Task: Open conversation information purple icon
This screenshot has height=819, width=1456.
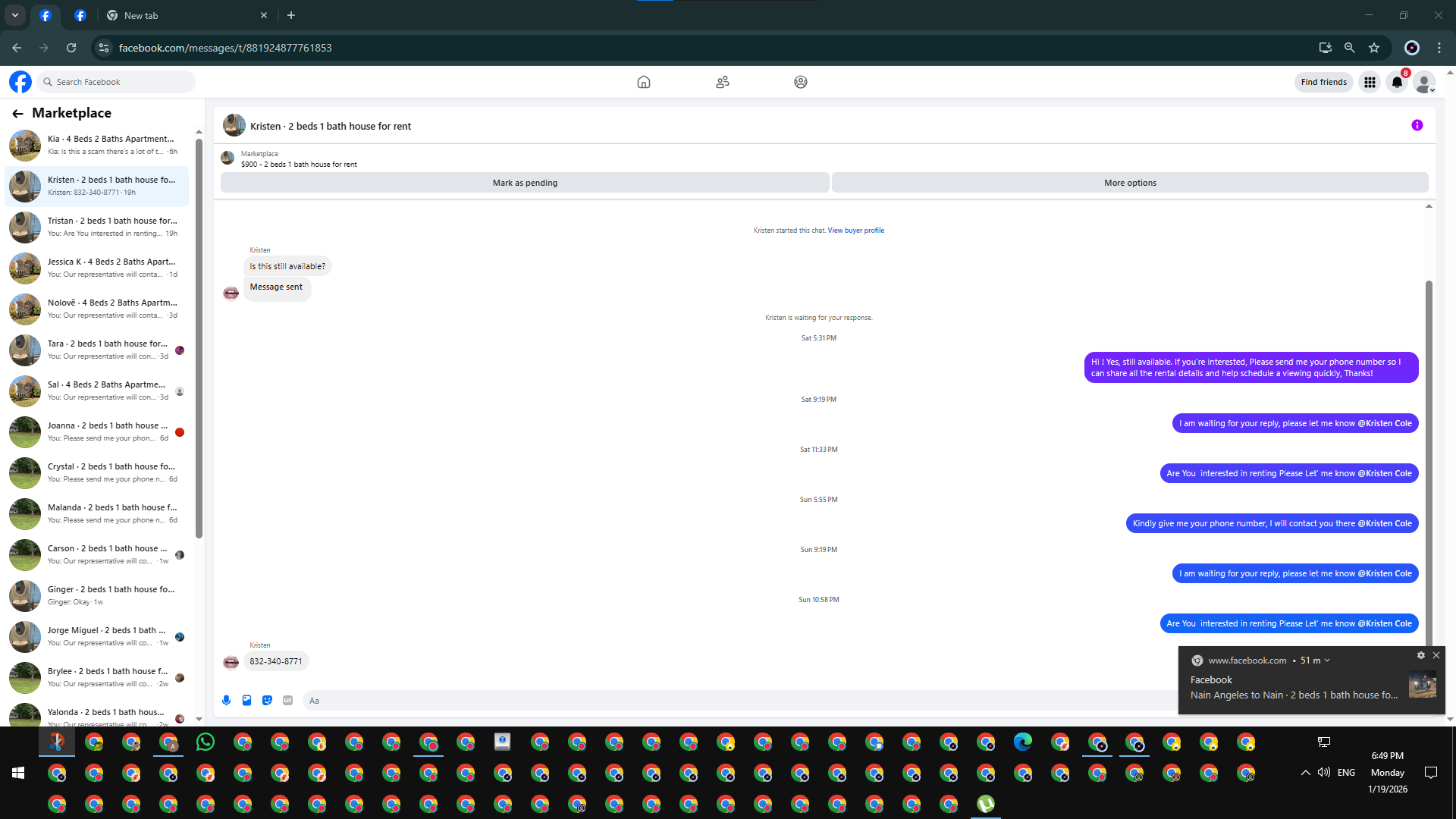Action: pos(1417,126)
